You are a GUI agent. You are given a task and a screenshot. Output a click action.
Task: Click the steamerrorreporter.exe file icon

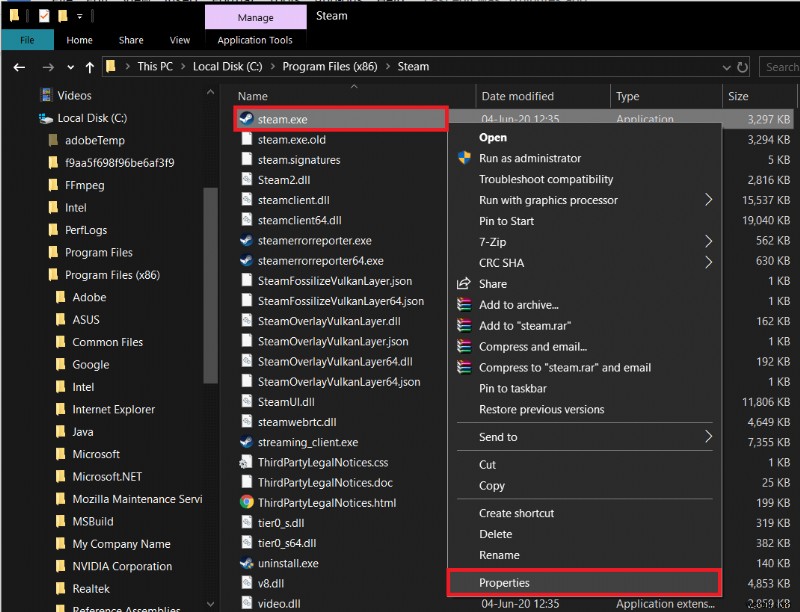pyautogui.click(x=246, y=241)
